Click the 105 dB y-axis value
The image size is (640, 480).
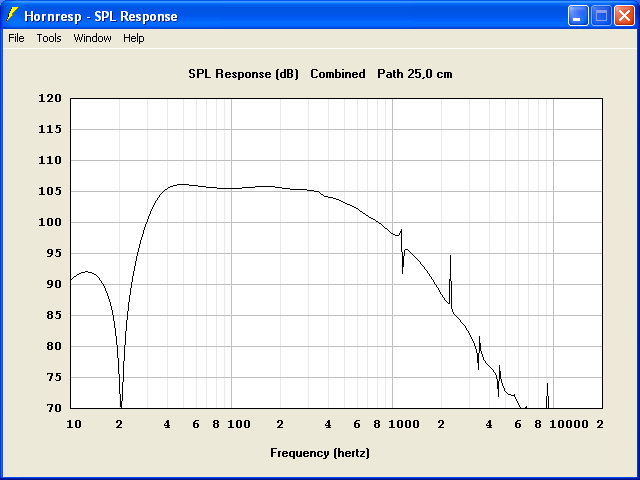[x=50, y=191]
